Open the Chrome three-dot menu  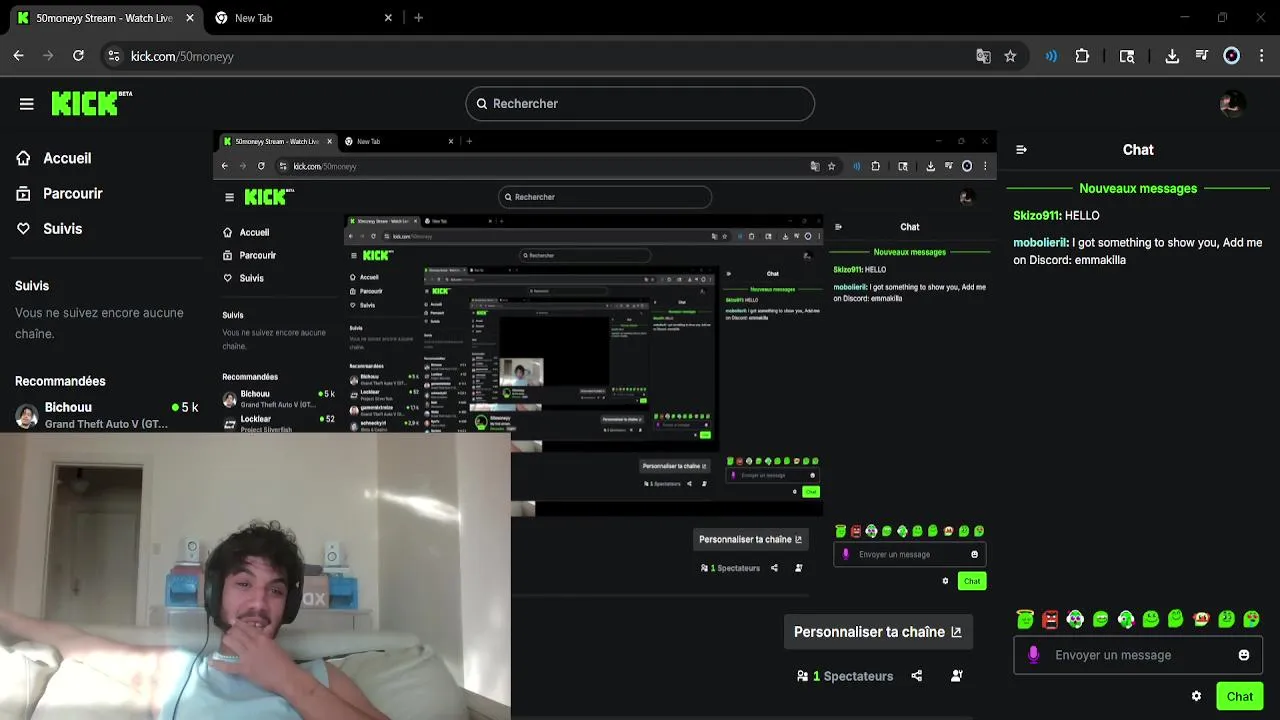point(1261,56)
